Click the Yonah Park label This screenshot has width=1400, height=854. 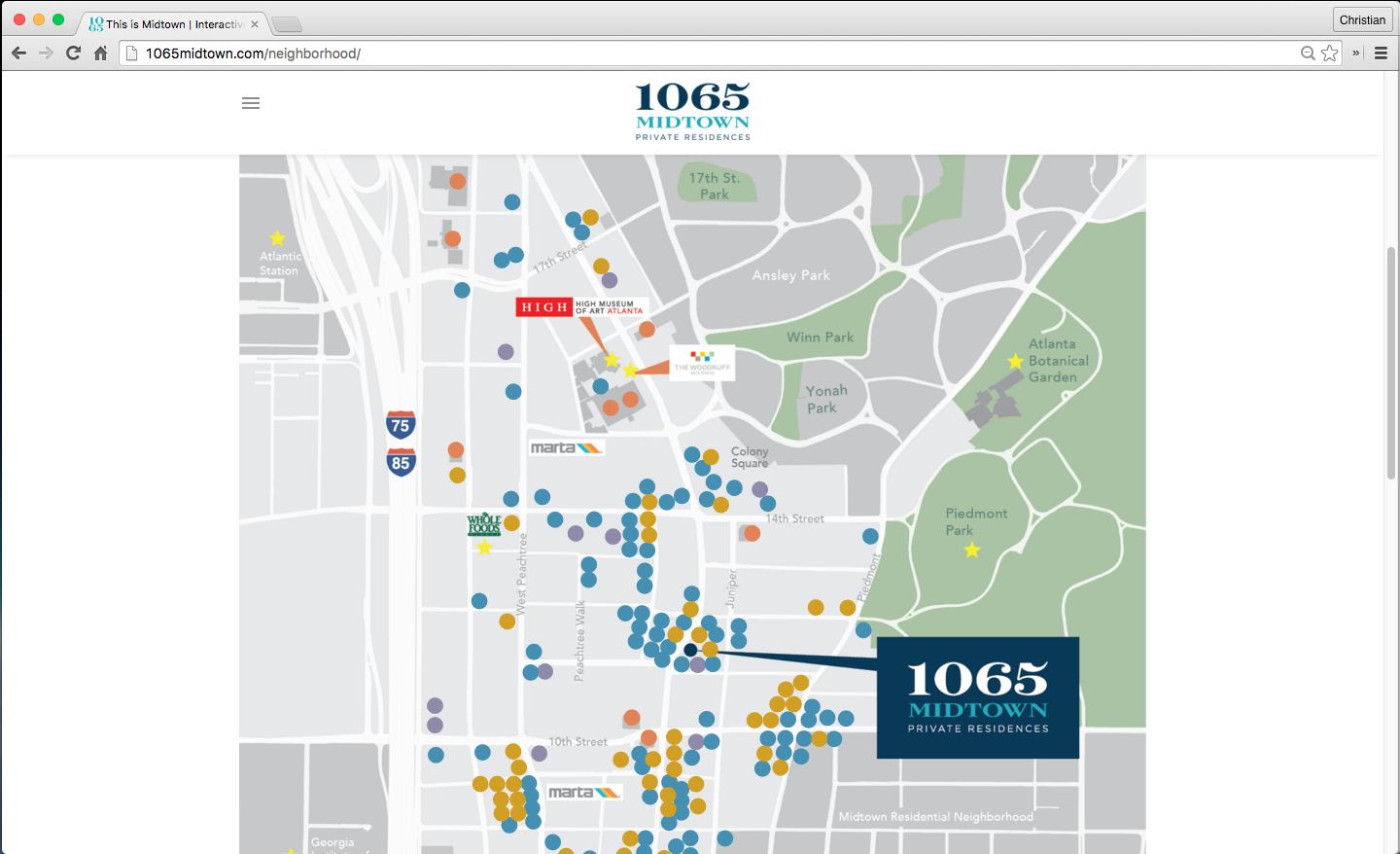point(825,399)
